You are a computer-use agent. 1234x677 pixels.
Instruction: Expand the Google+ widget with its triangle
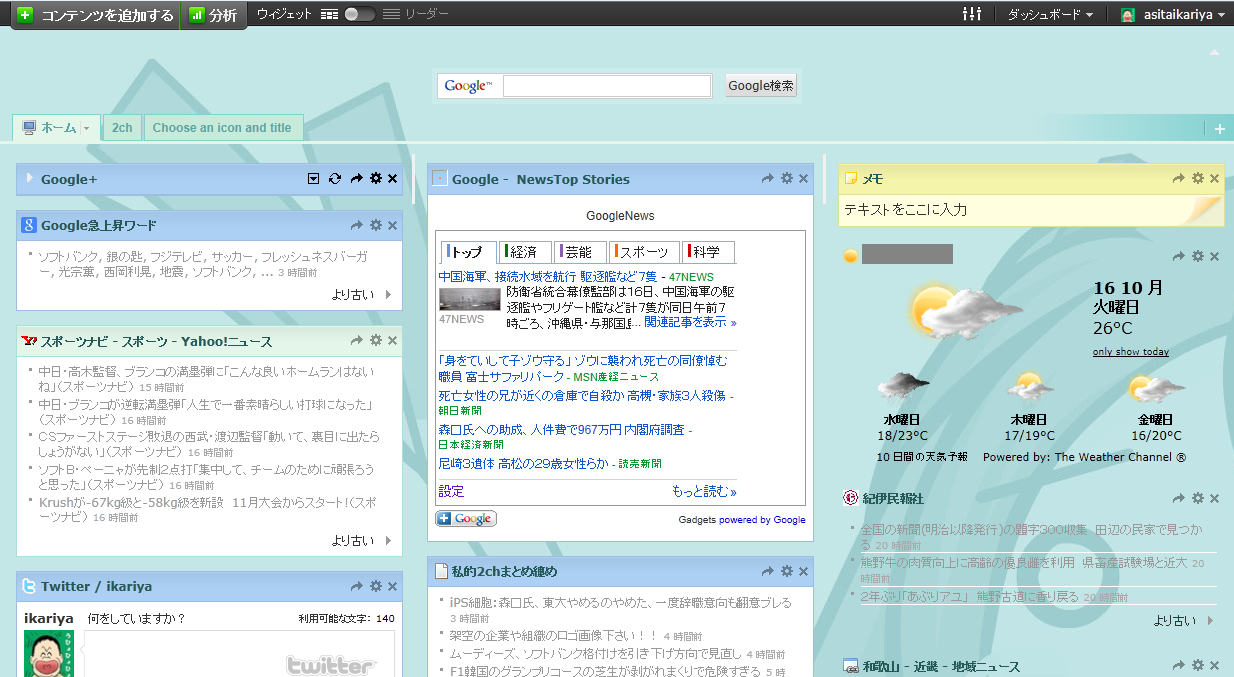coord(29,179)
